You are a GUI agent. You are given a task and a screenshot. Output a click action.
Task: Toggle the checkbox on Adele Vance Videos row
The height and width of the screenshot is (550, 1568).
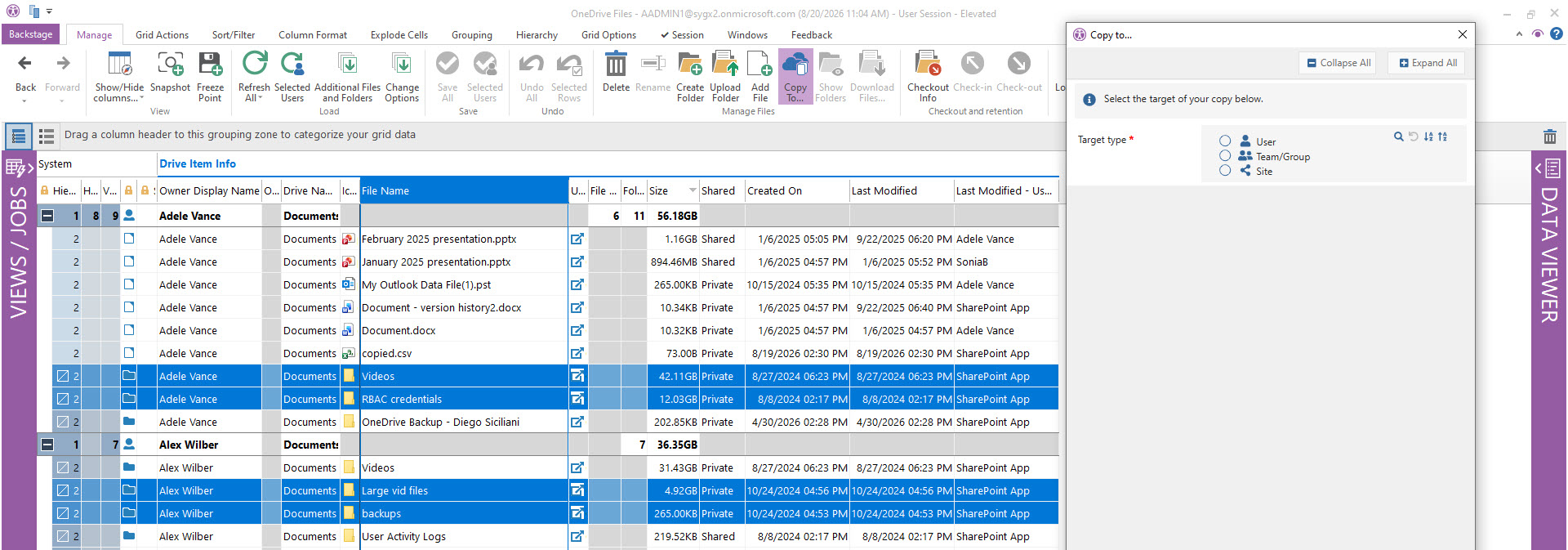pyautogui.click(x=63, y=376)
